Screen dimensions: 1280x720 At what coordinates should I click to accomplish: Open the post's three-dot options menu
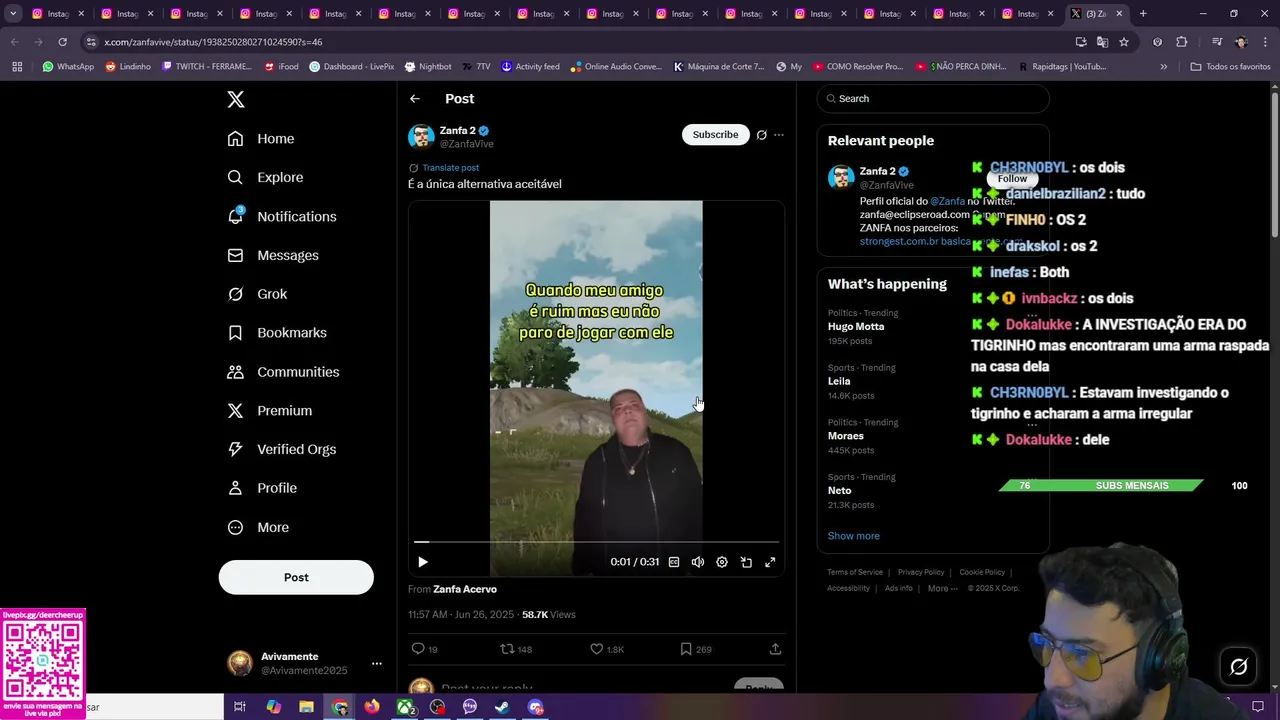click(779, 135)
